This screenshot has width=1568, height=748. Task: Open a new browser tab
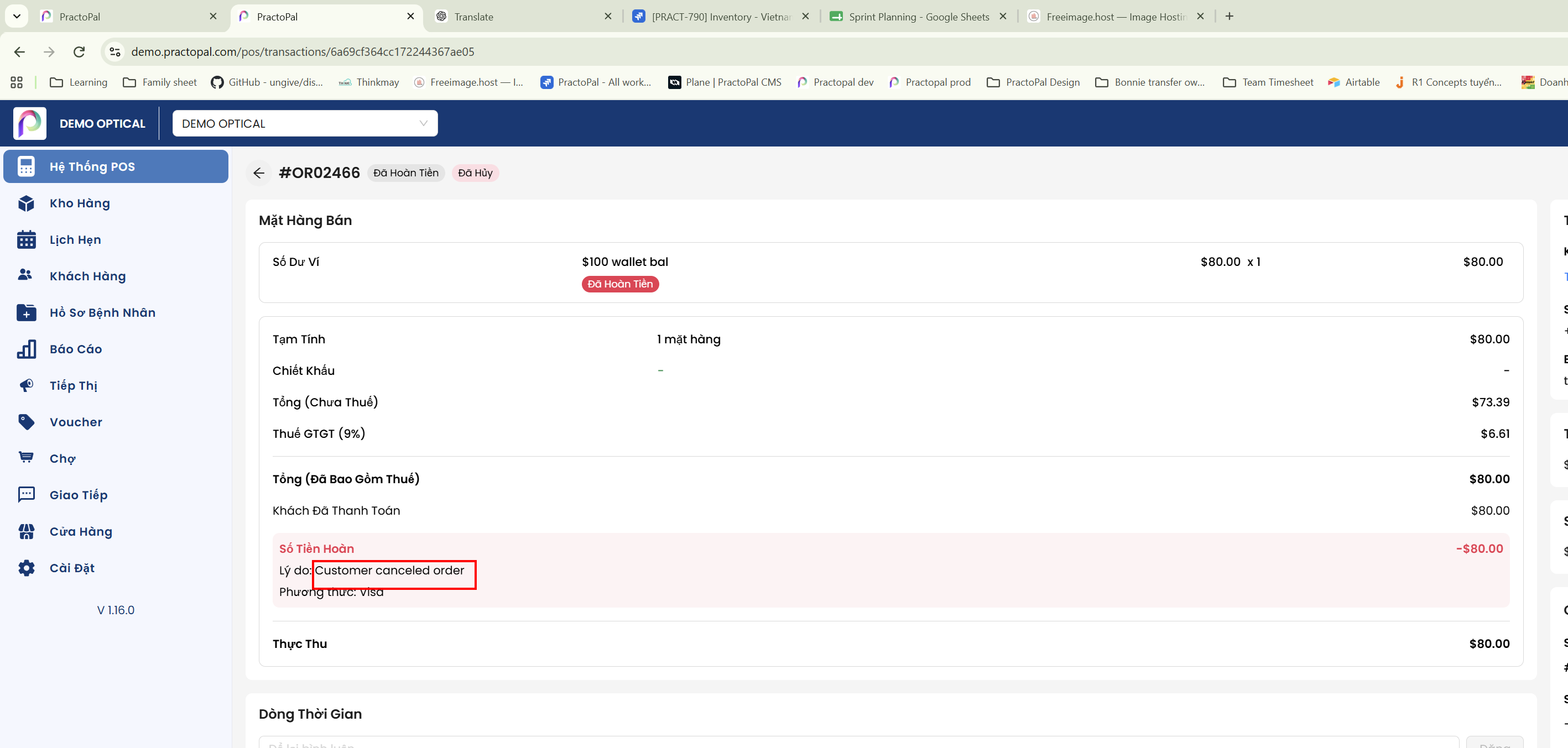(x=1230, y=17)
